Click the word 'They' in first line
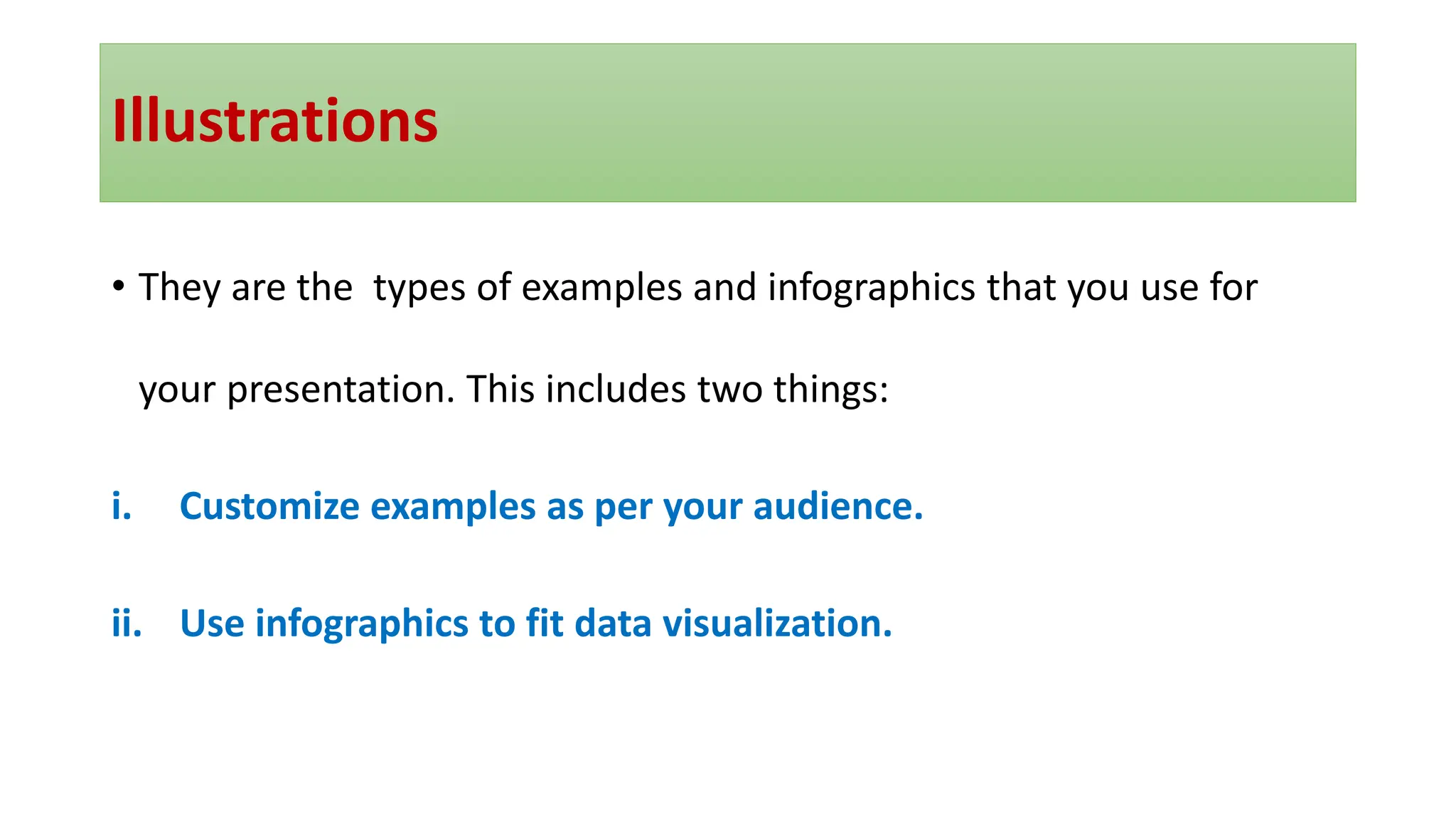Screen dimensions: 1456x819 (x=180, y=288)
